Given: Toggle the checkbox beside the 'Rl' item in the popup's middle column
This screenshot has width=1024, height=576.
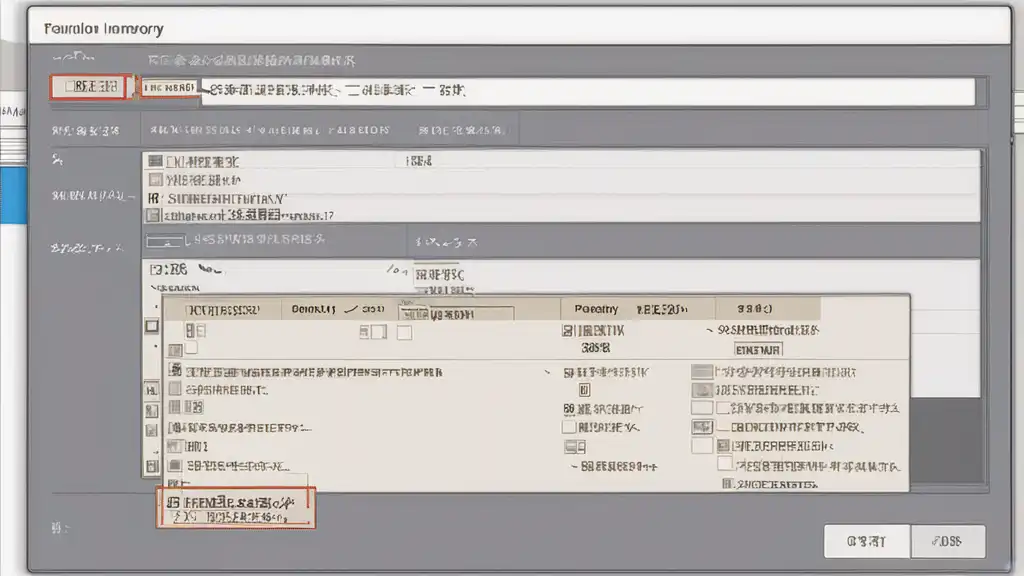Looking at the screenshot, I should point(569,427).
